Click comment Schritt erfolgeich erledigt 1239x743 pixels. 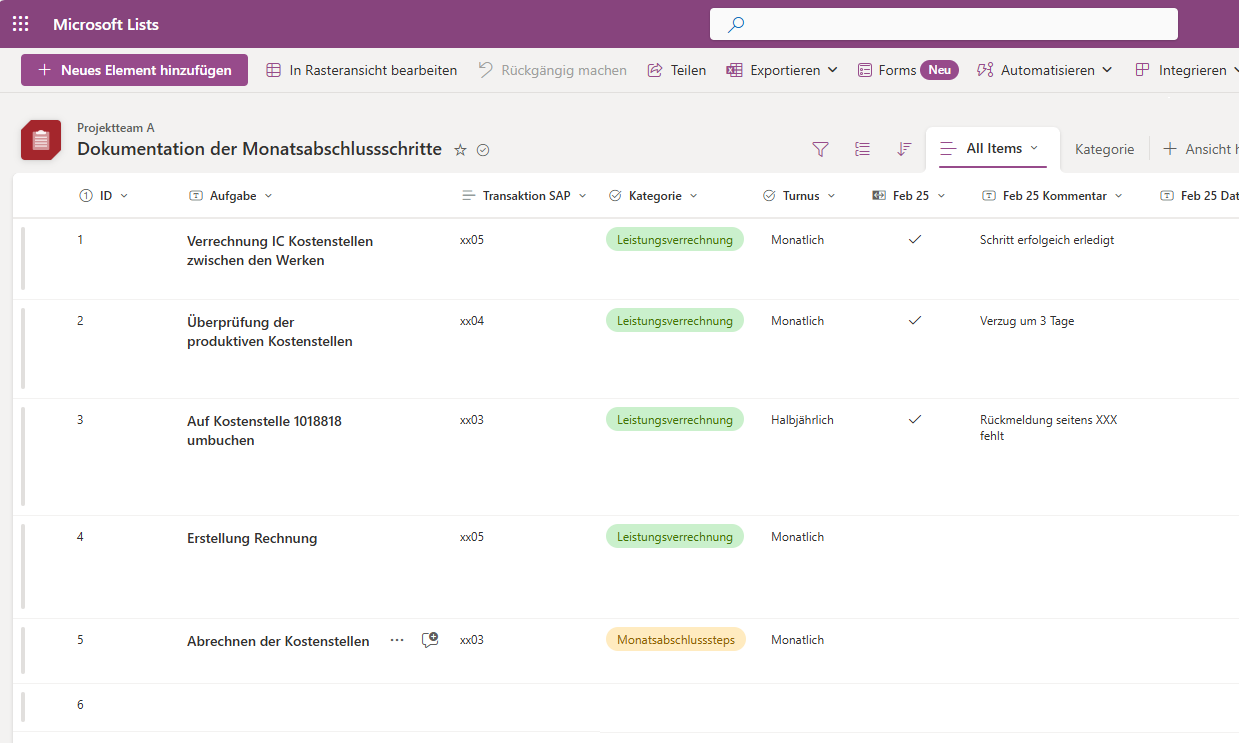point(1047,240)
